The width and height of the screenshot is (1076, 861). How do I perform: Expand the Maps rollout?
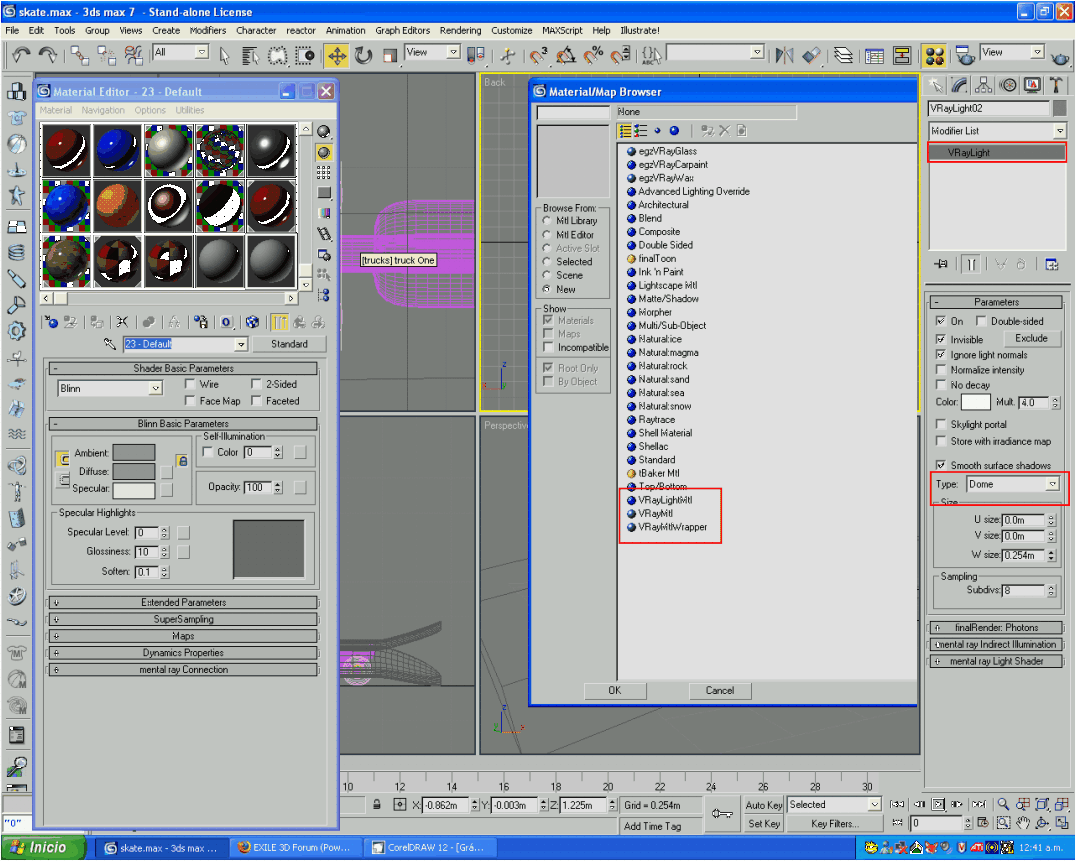(x=183, y=636)
